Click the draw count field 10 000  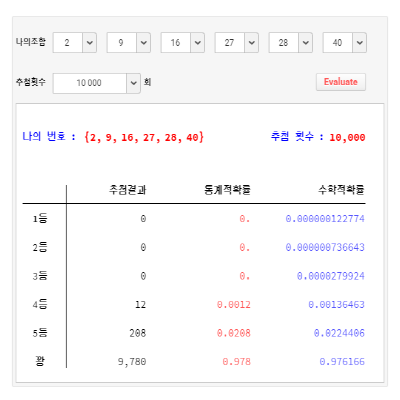point(90,83)
